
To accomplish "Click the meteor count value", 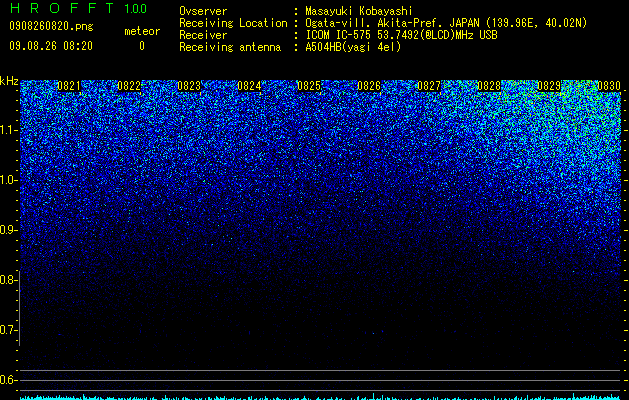I will coord(142,46).
